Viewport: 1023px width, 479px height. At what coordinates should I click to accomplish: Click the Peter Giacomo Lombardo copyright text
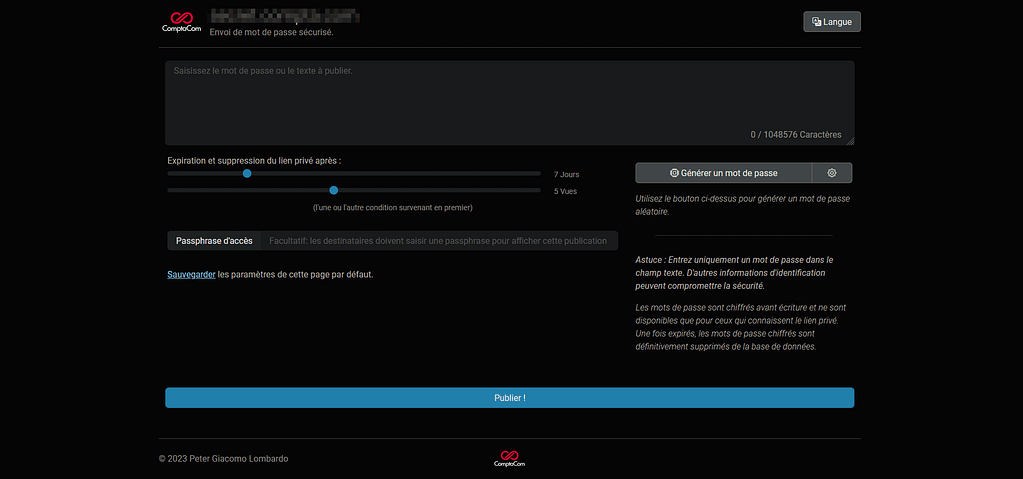click(223, 459)
